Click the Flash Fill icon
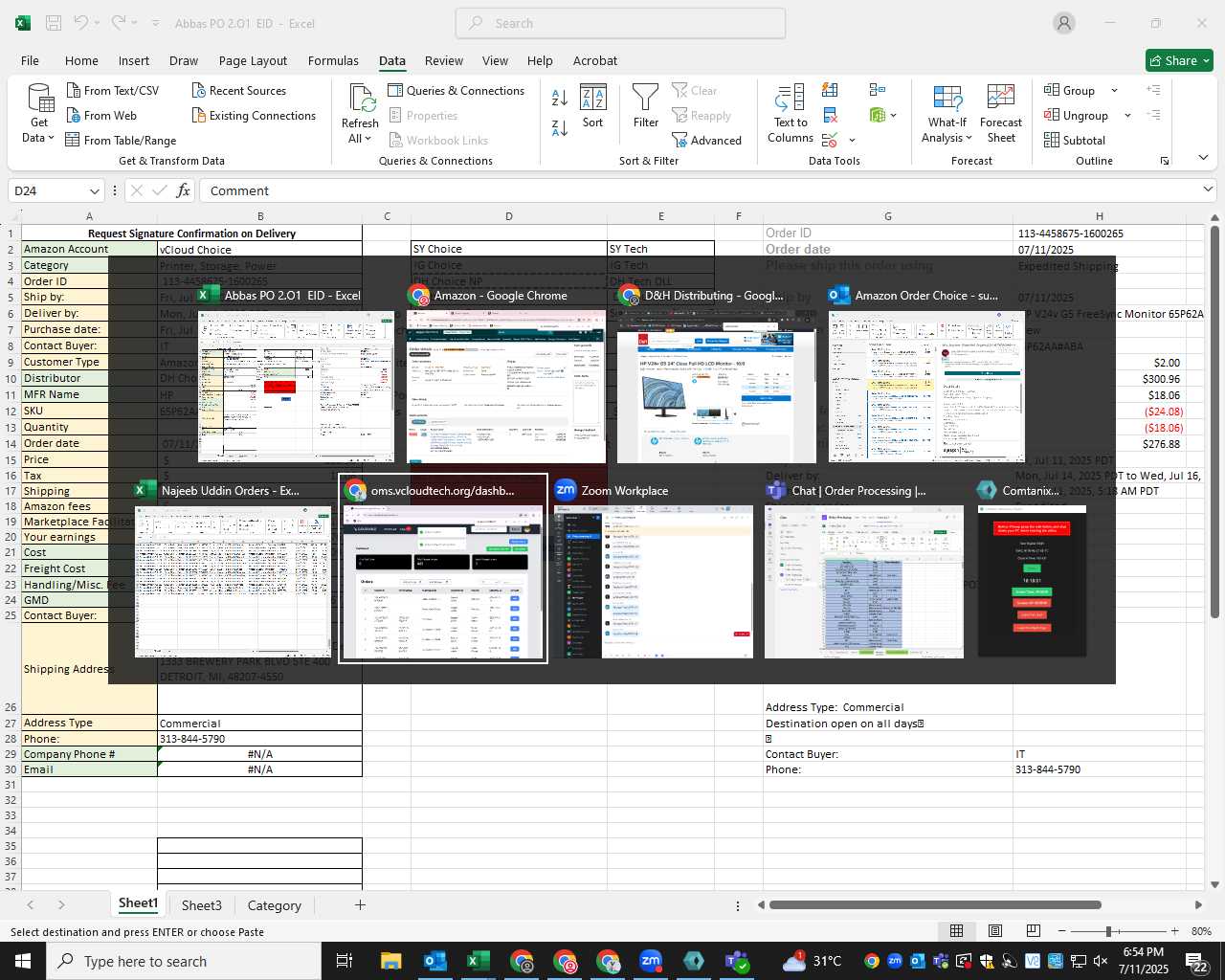 tap(830, 90)
